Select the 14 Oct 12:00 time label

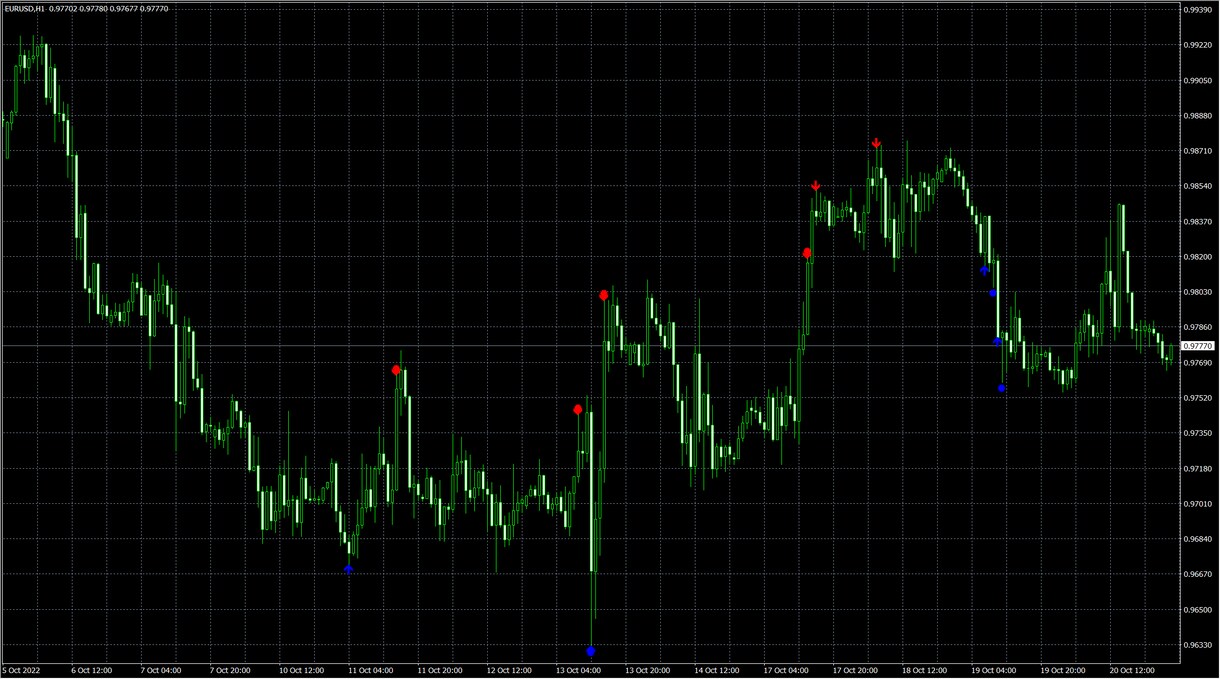pyautogui.click(x=717, y=671)
